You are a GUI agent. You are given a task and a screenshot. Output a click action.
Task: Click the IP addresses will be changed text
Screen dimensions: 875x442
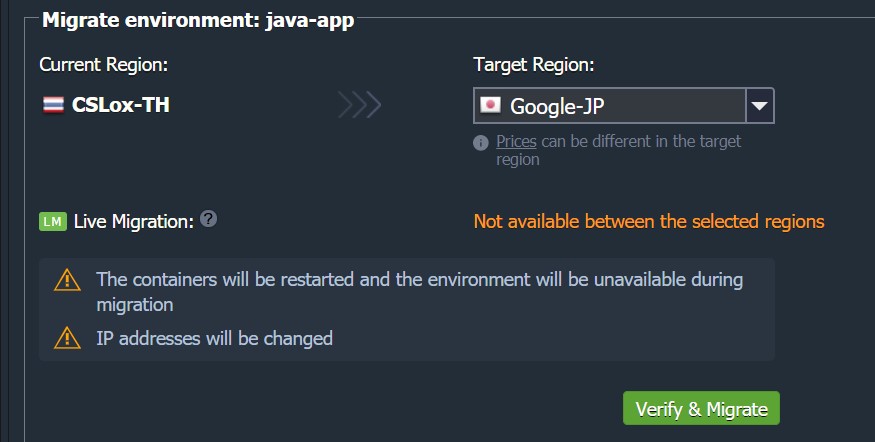[x=214, y=338]
